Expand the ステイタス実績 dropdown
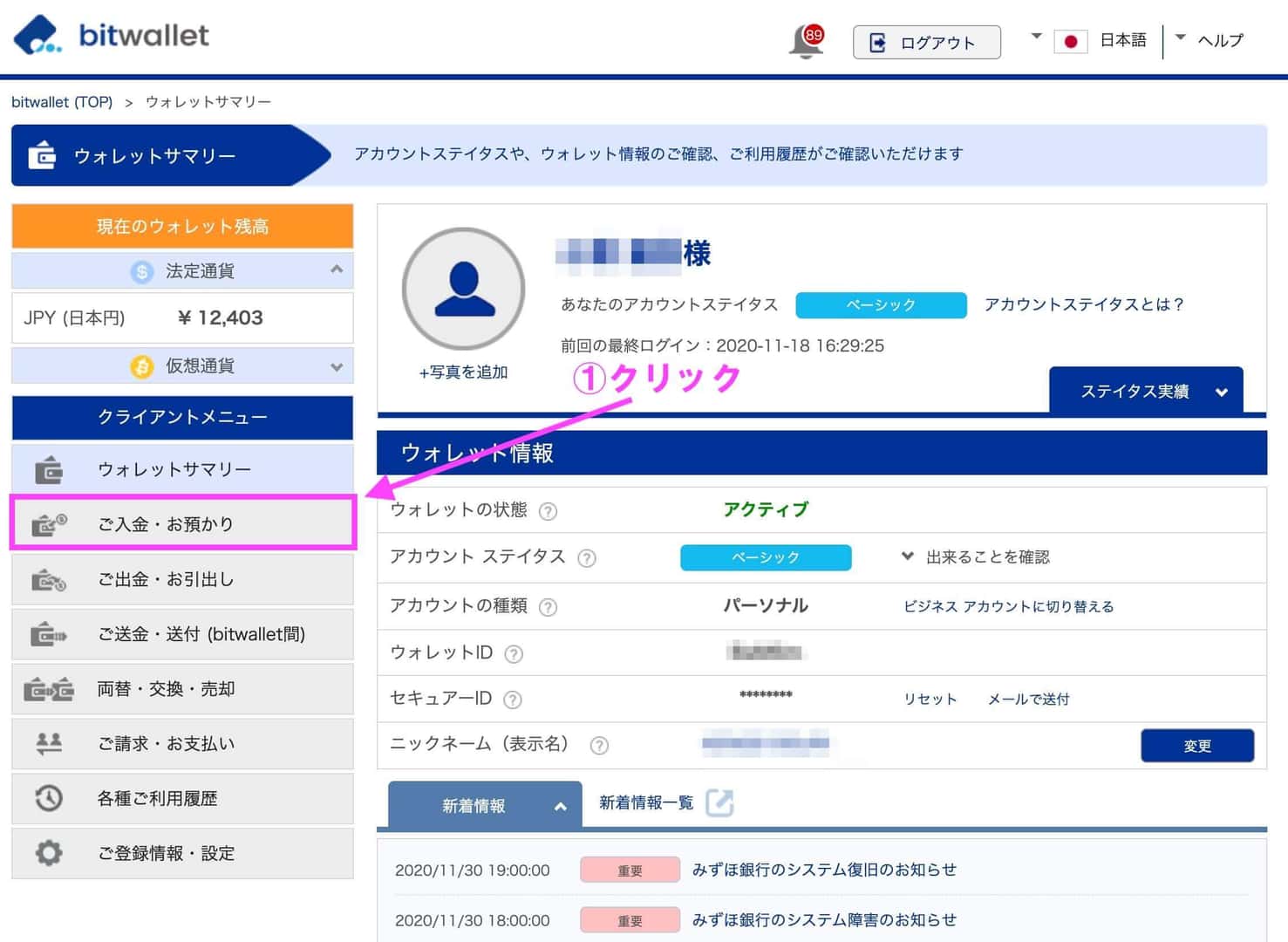Image resolution: width=1288 pixels, height=942 pixels. click(1146, 391)
